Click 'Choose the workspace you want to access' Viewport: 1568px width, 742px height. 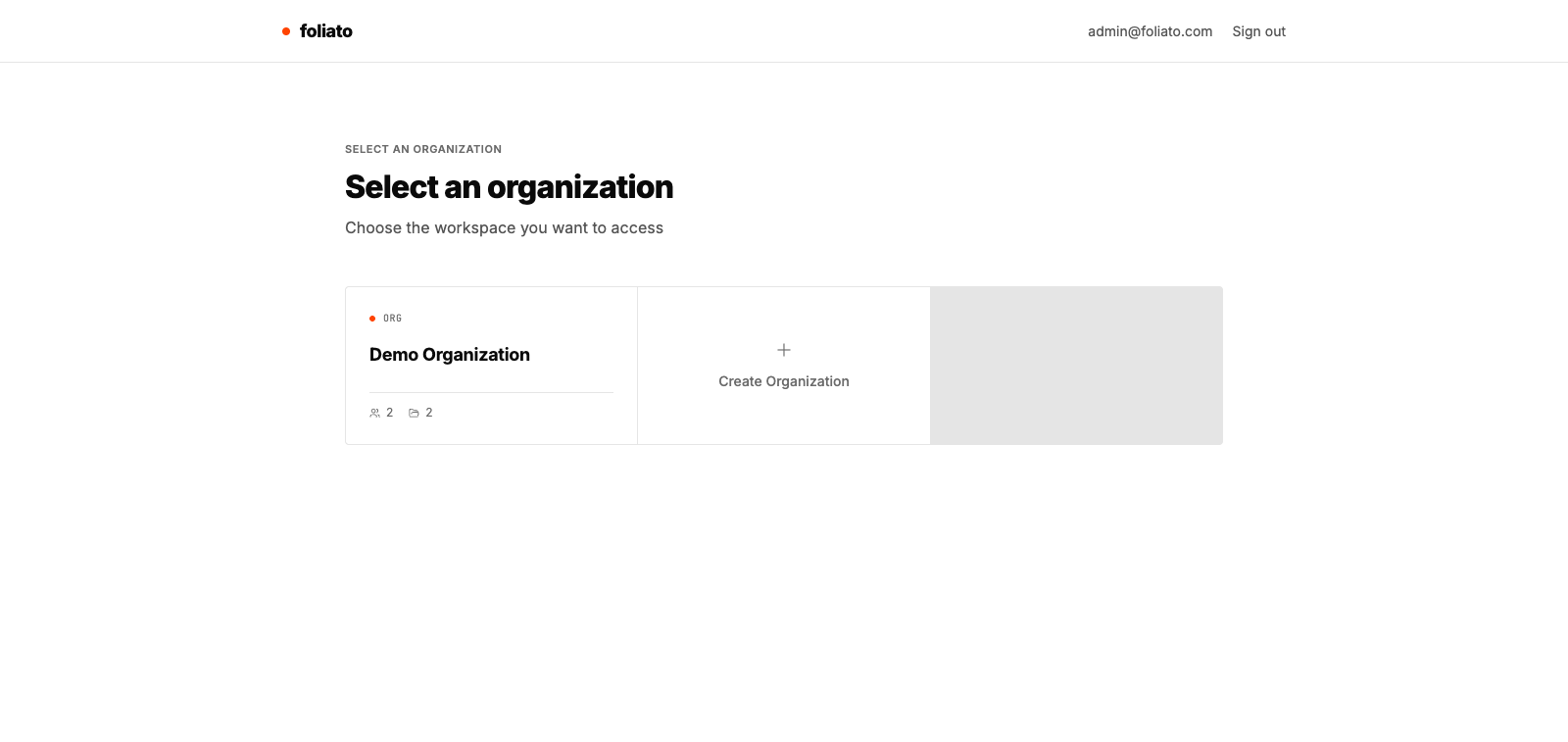point(504,227)
